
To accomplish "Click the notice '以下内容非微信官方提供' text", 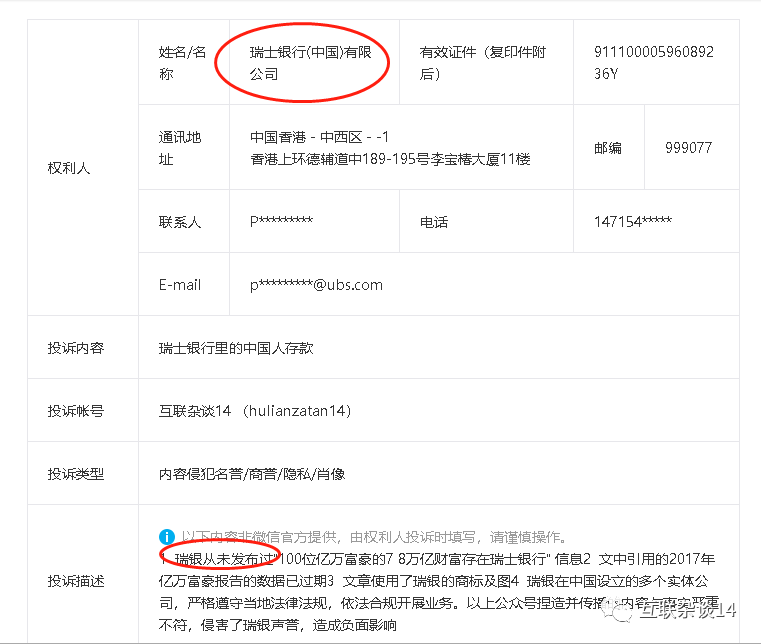I will pyautogui.click(x=259, y=537).
